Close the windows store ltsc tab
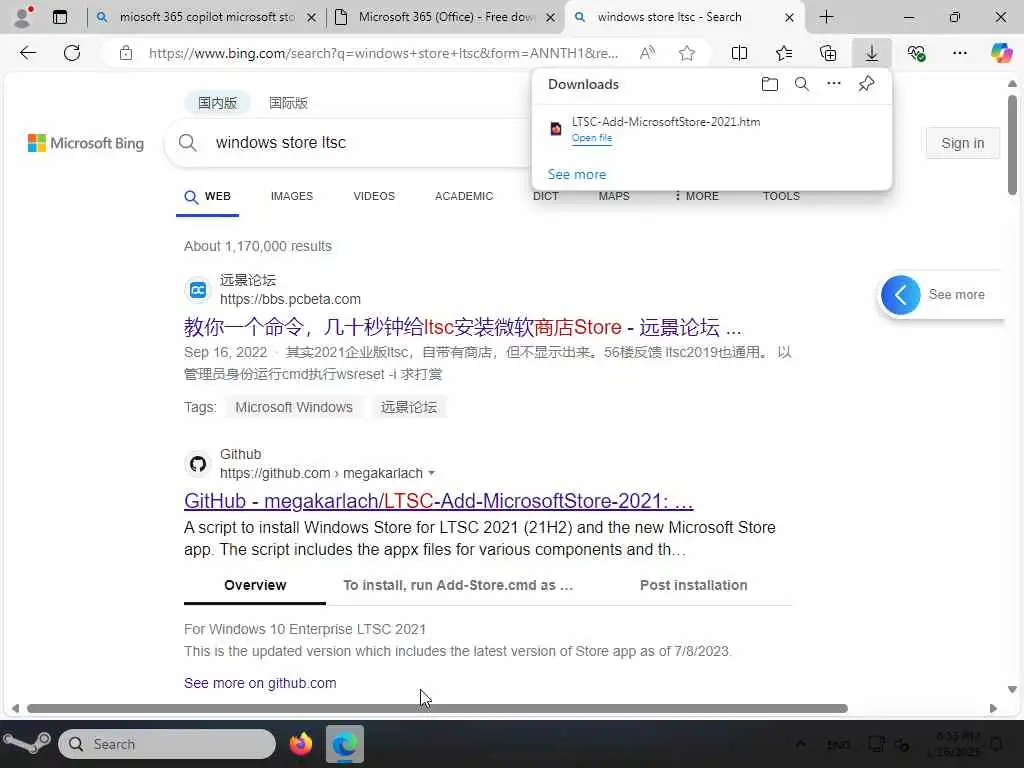Viewport: 1024px width, 768px height. click(x=789, y=18)
